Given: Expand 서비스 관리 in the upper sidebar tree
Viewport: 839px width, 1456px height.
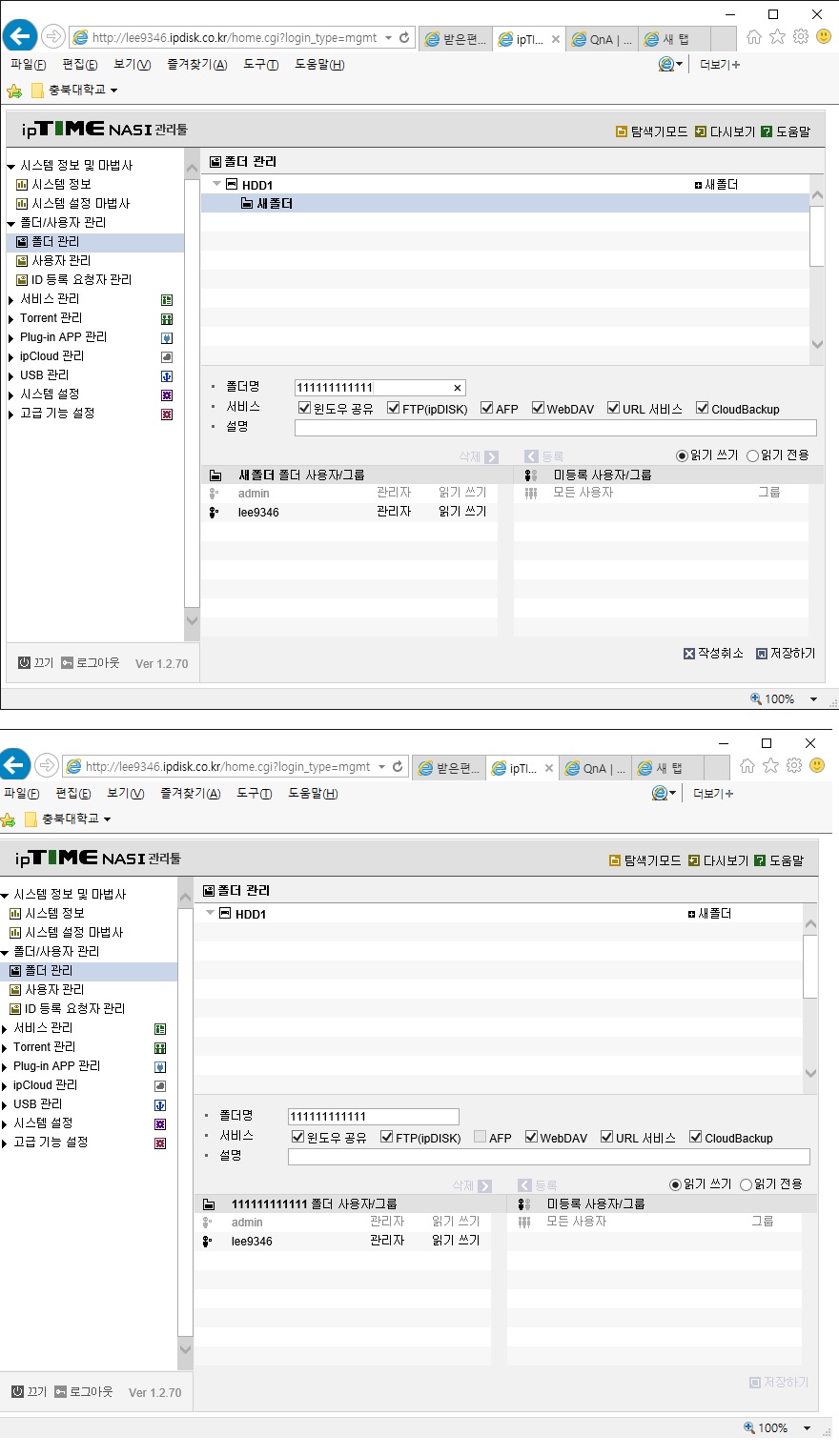Looking at the screenshot, I should click(x=10, y=300).
